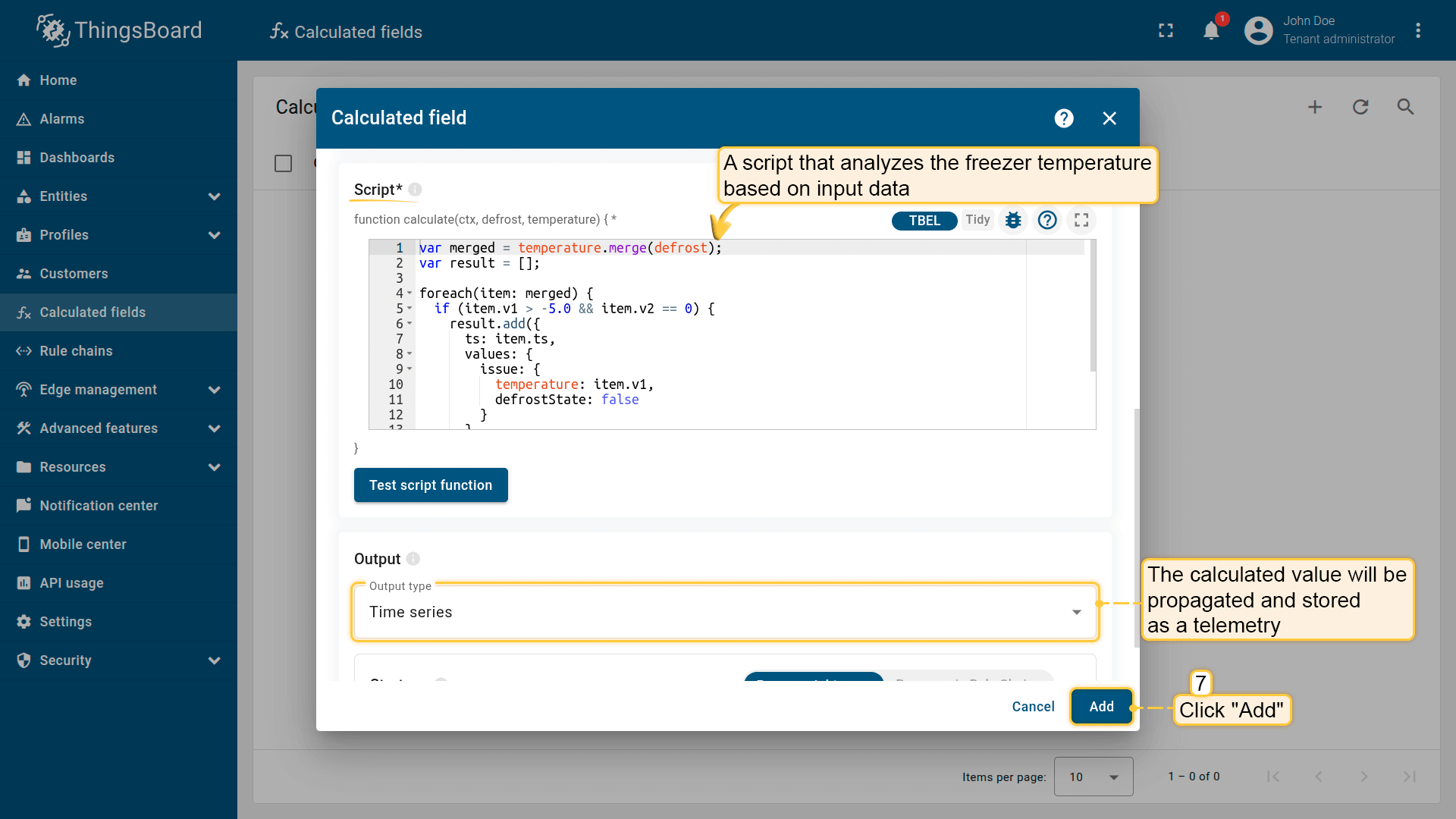The image size is (1456, 819).
Task: Open Dashboards from the sidebar
Action: (x=77, y=158)
